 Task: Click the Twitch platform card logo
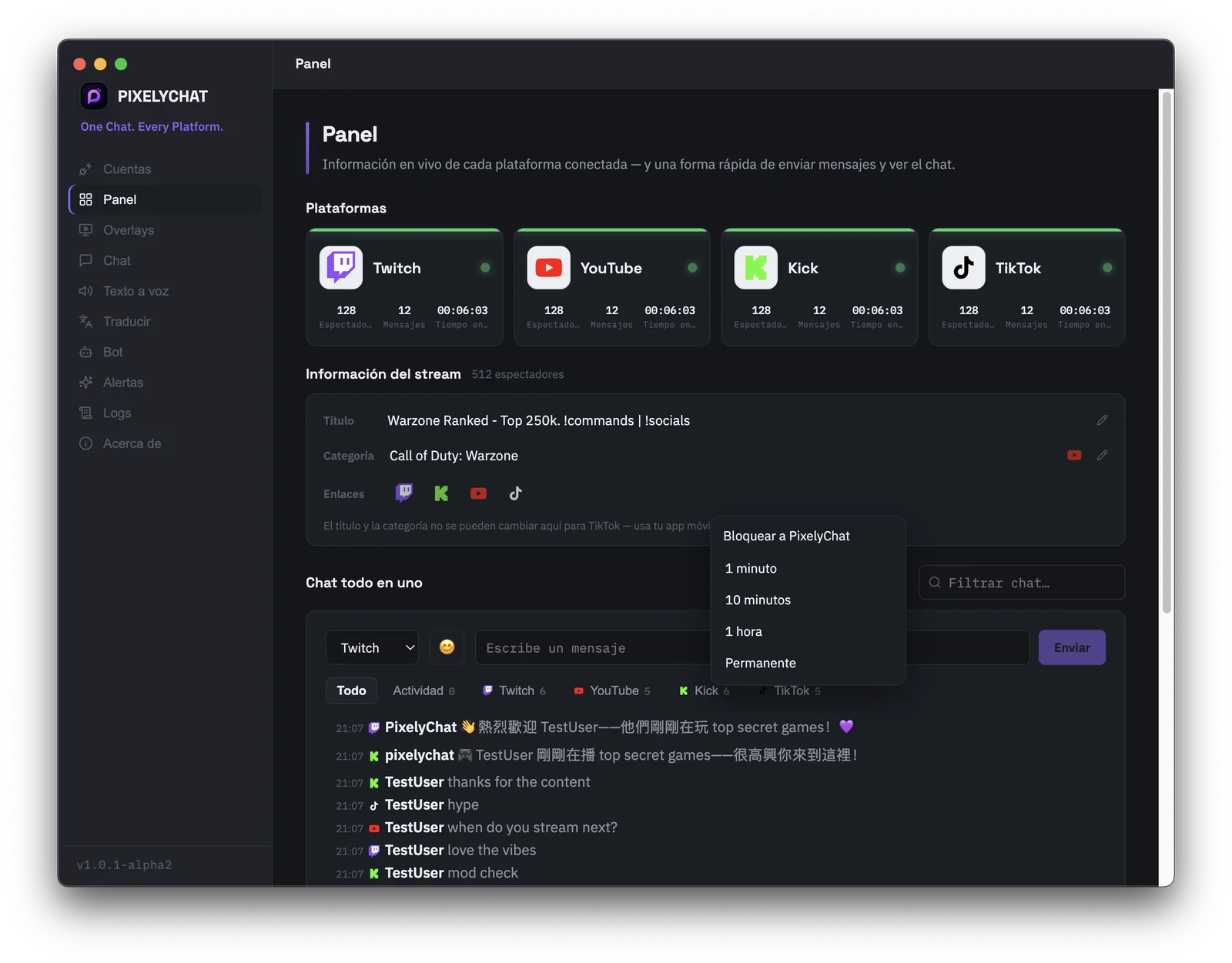(341, 268)
